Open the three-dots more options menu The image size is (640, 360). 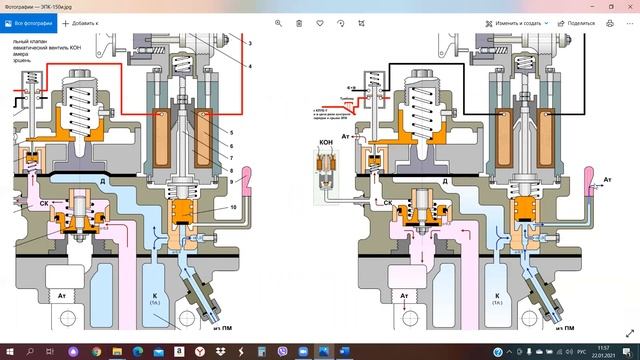coord(630,23)
